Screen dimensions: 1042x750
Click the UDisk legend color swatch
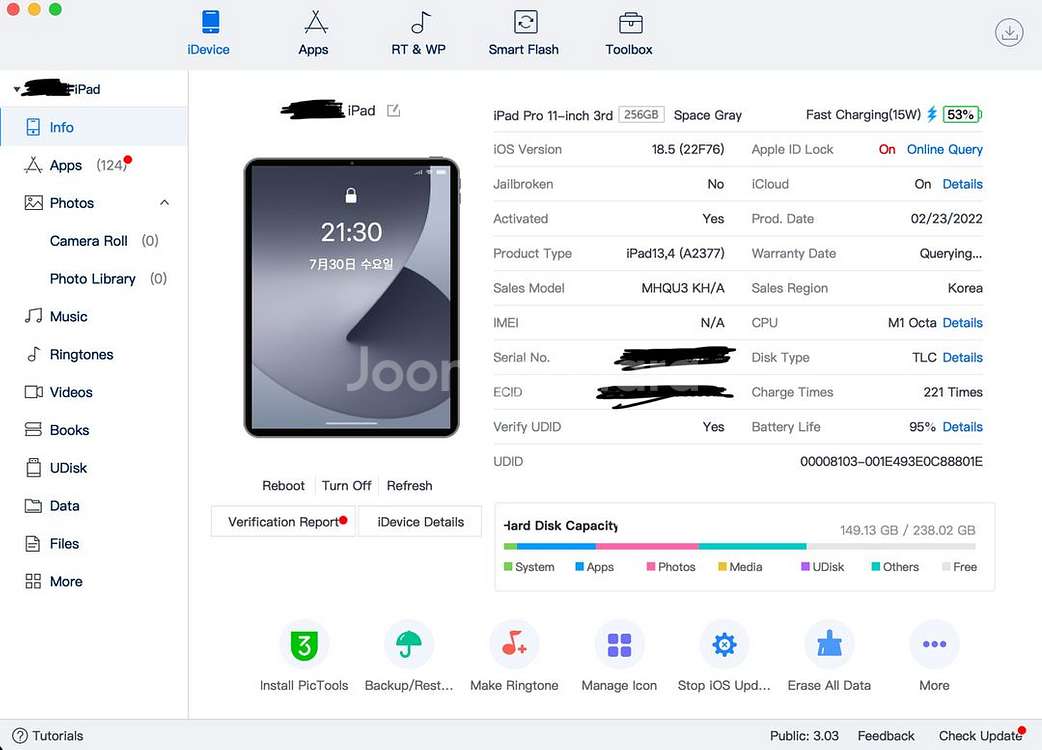tap(805, 567)
